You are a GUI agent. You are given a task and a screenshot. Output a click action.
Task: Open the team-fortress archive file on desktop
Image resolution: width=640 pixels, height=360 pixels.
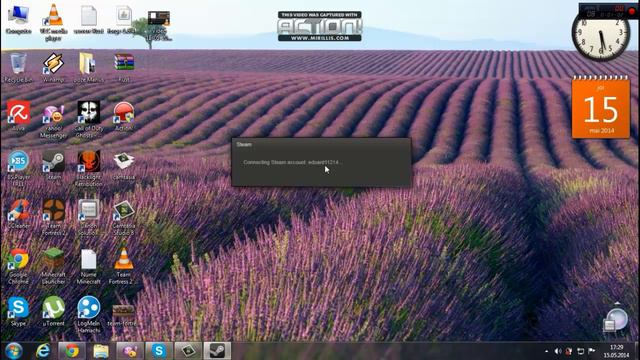click(x=124, y=315)
